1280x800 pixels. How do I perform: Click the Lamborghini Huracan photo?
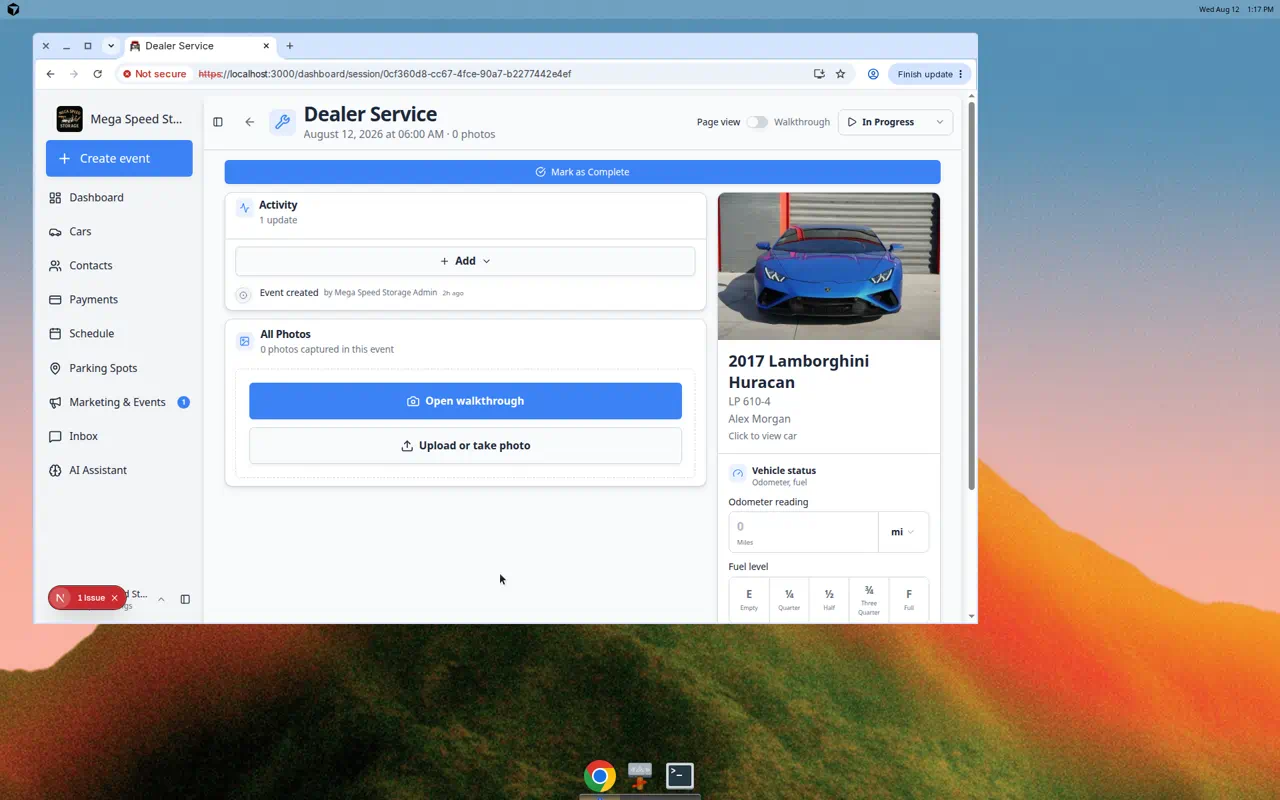[829, 266]
